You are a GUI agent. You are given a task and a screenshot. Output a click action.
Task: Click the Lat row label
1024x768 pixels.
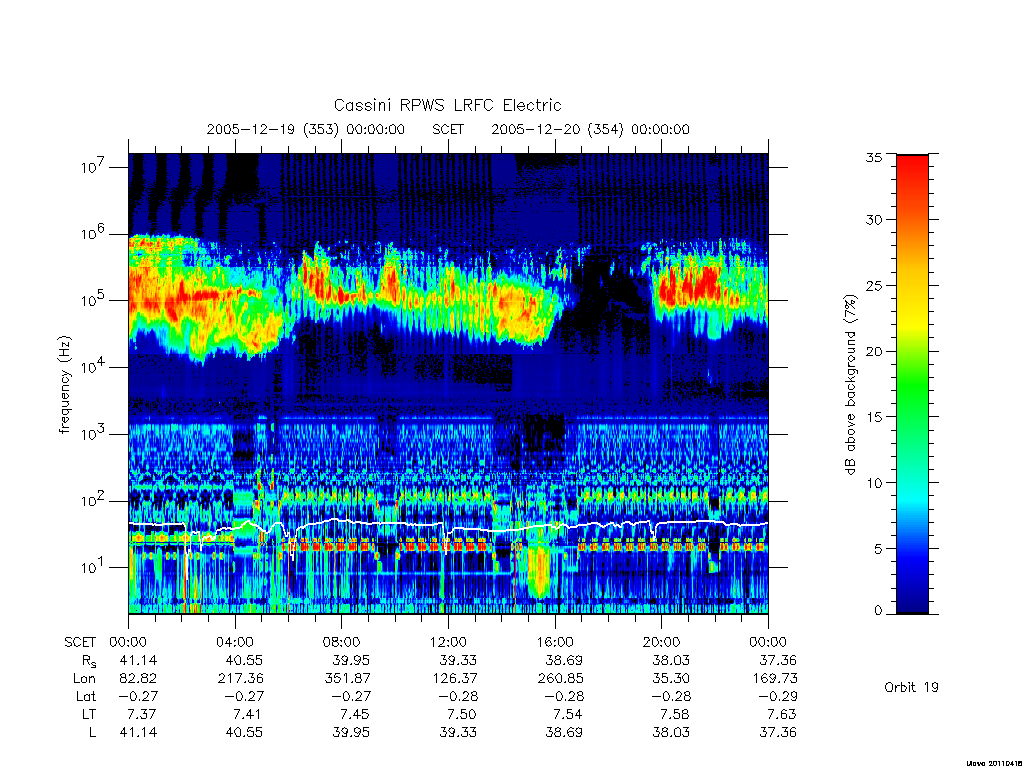86,696
